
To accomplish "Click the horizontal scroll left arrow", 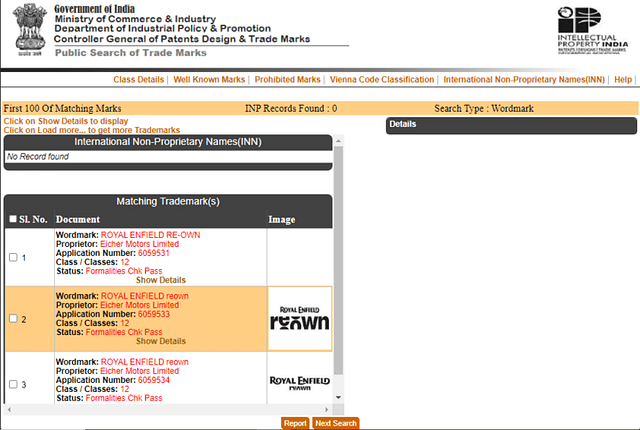I will point(9,410).
